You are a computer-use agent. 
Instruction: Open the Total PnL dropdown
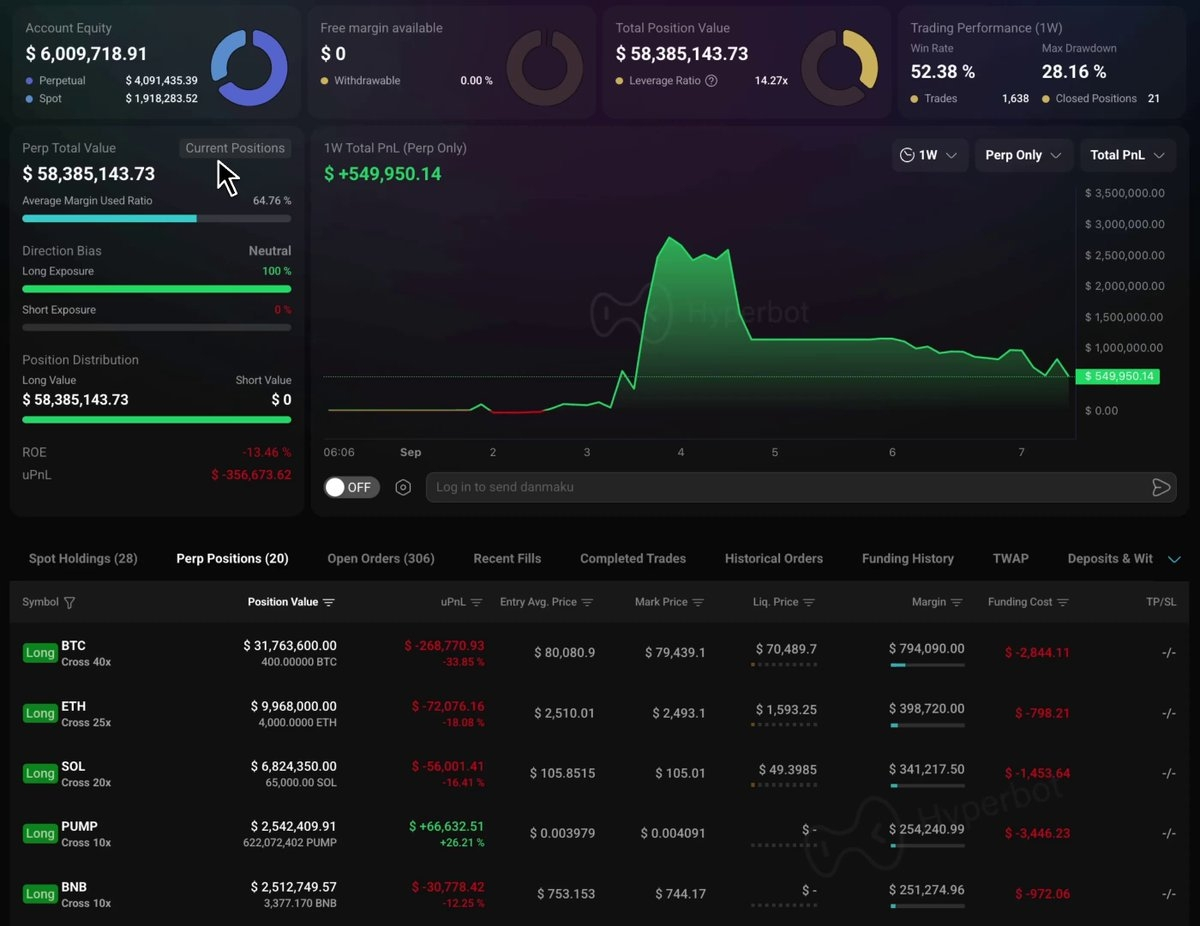[1128, 155]
